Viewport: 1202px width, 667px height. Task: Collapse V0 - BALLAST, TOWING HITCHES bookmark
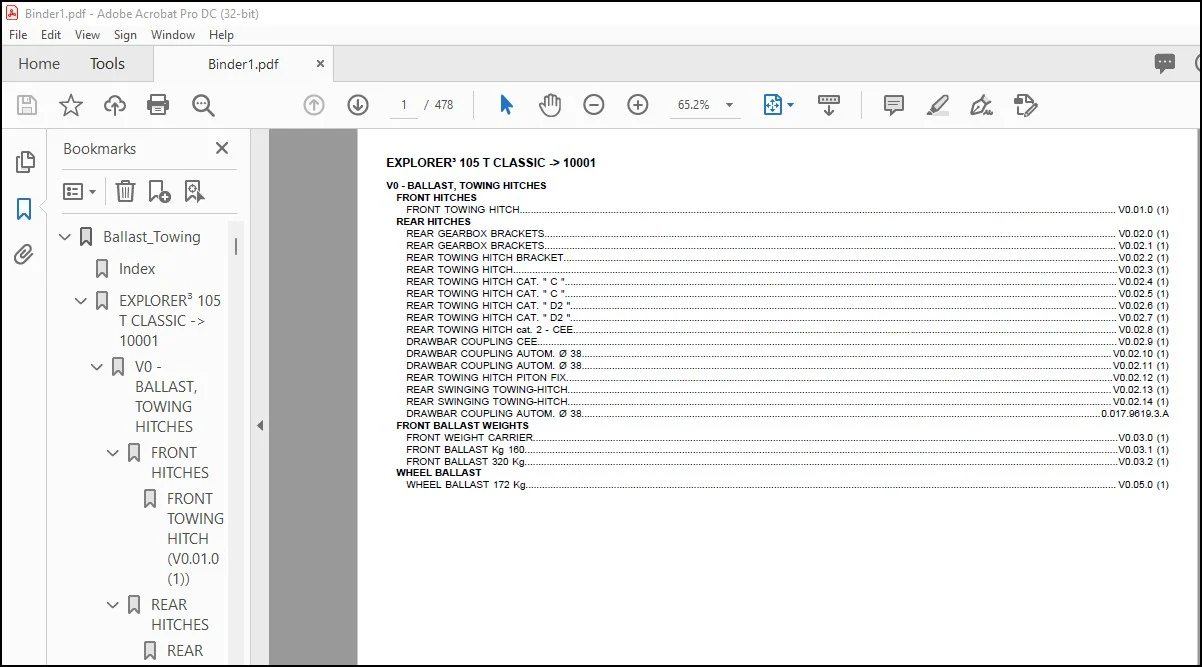pyautogui.click(x=97, y=367)
